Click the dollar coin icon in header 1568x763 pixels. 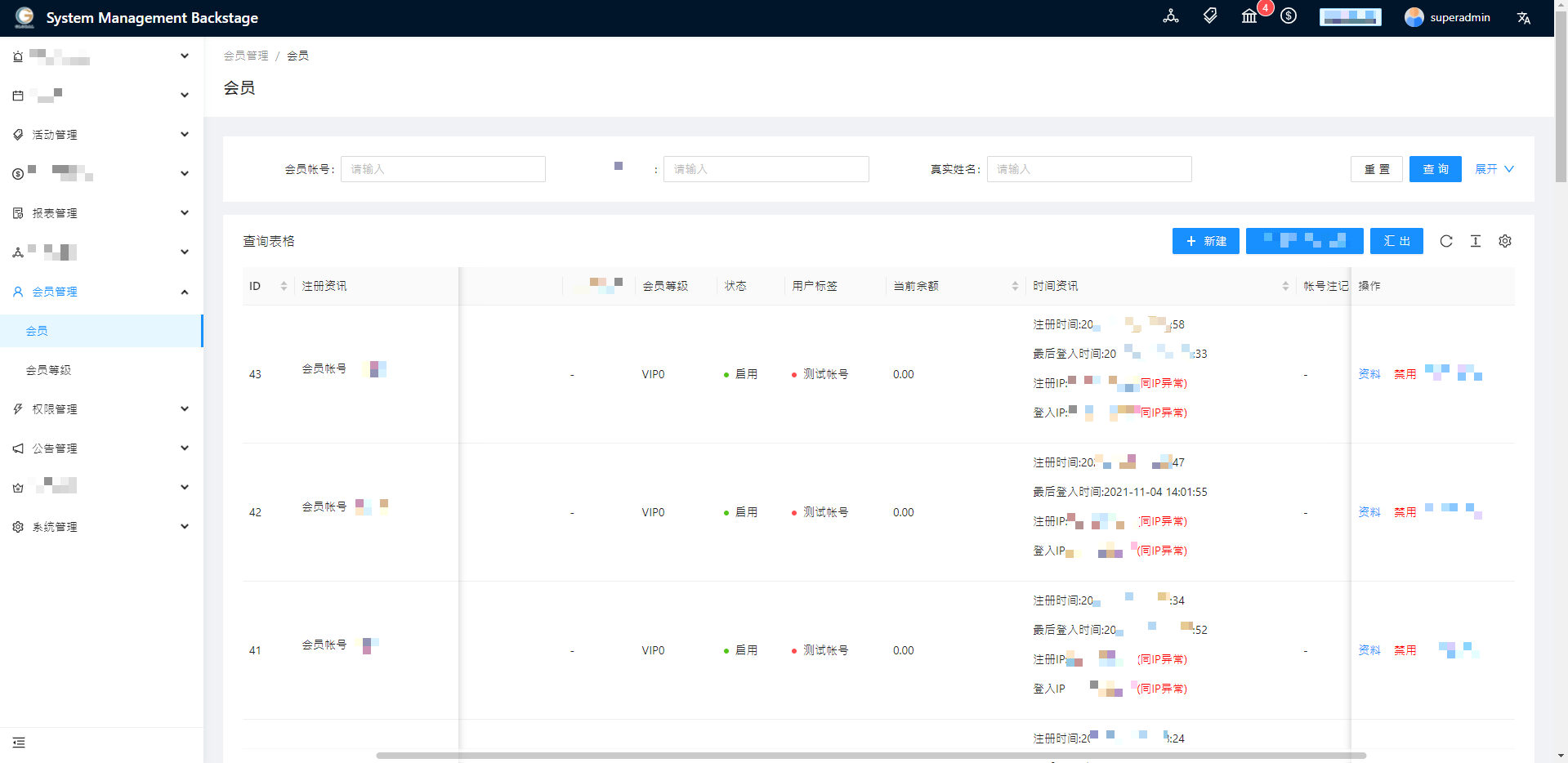point(1289,16)
